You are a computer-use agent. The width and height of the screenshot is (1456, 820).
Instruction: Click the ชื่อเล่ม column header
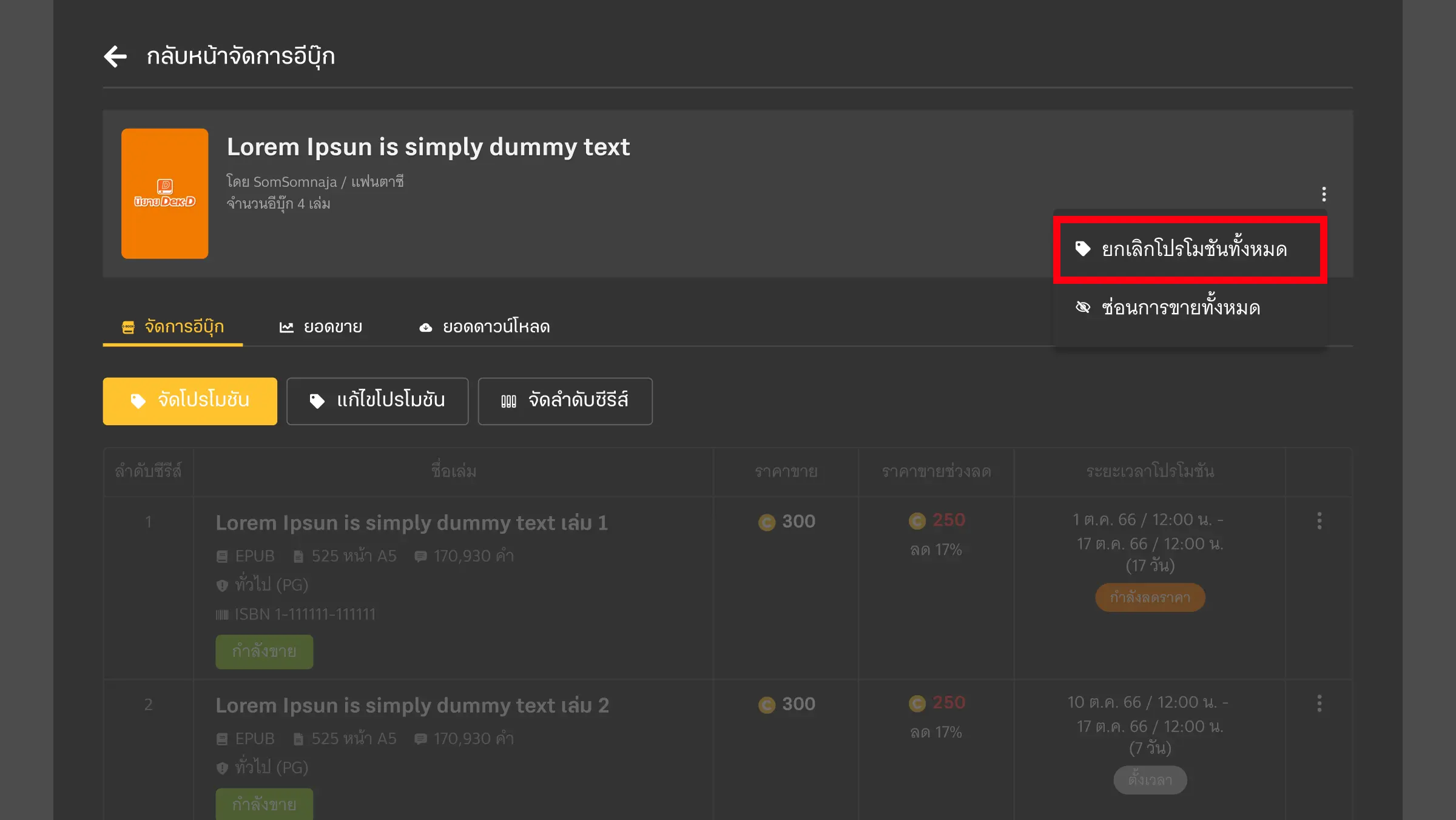coord(454,471)
